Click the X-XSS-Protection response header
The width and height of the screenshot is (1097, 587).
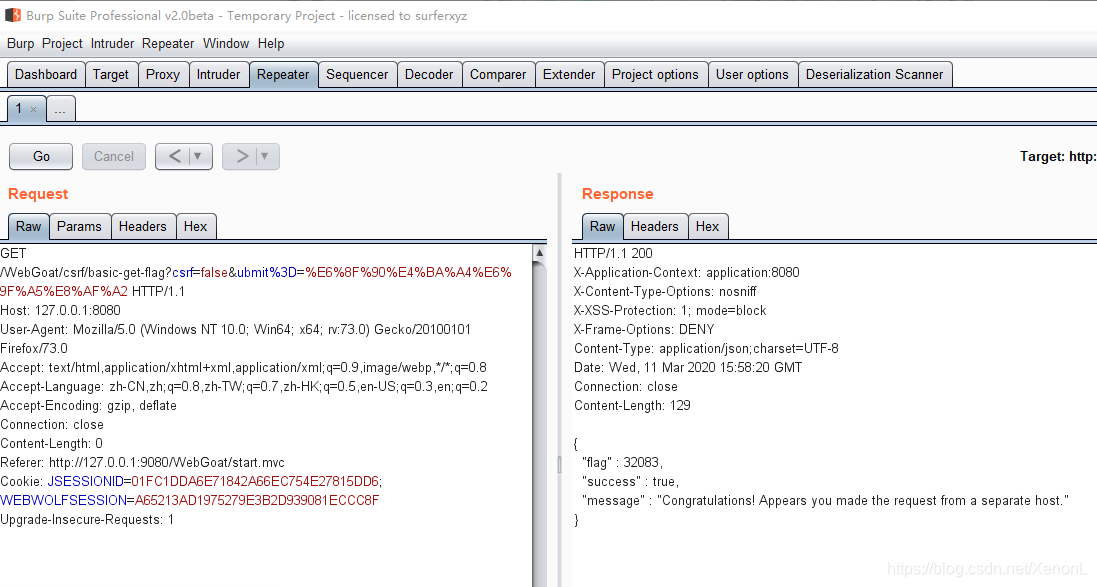click(x=670, y=310)
